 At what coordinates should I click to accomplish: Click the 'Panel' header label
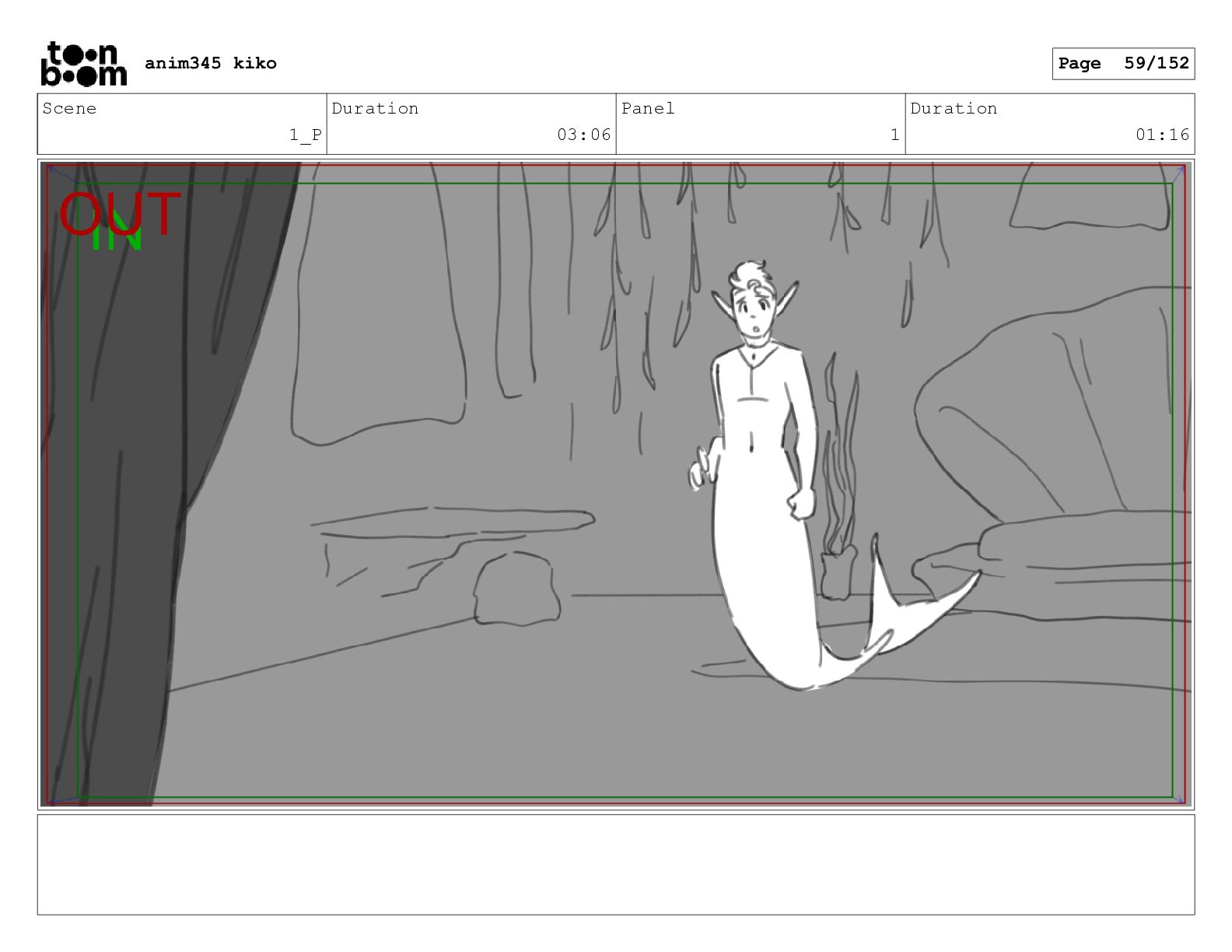(648, 109)
